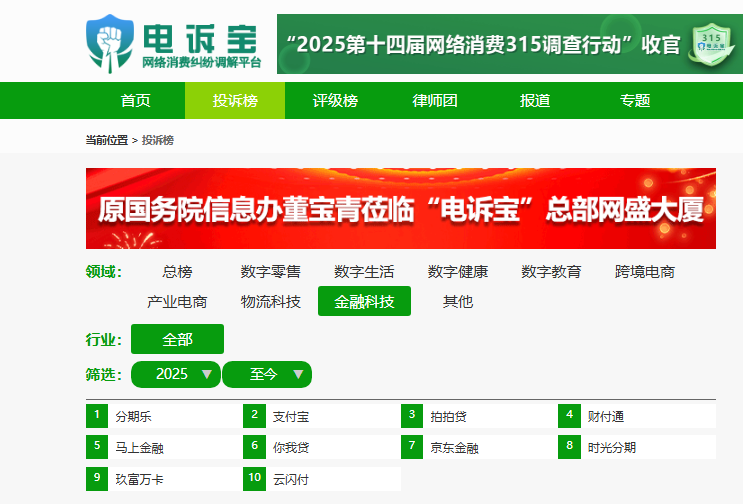The width and height of the screenshot is (743, 504).
Task: Open the 律师团 navigation item
Action: coord(435,100)
